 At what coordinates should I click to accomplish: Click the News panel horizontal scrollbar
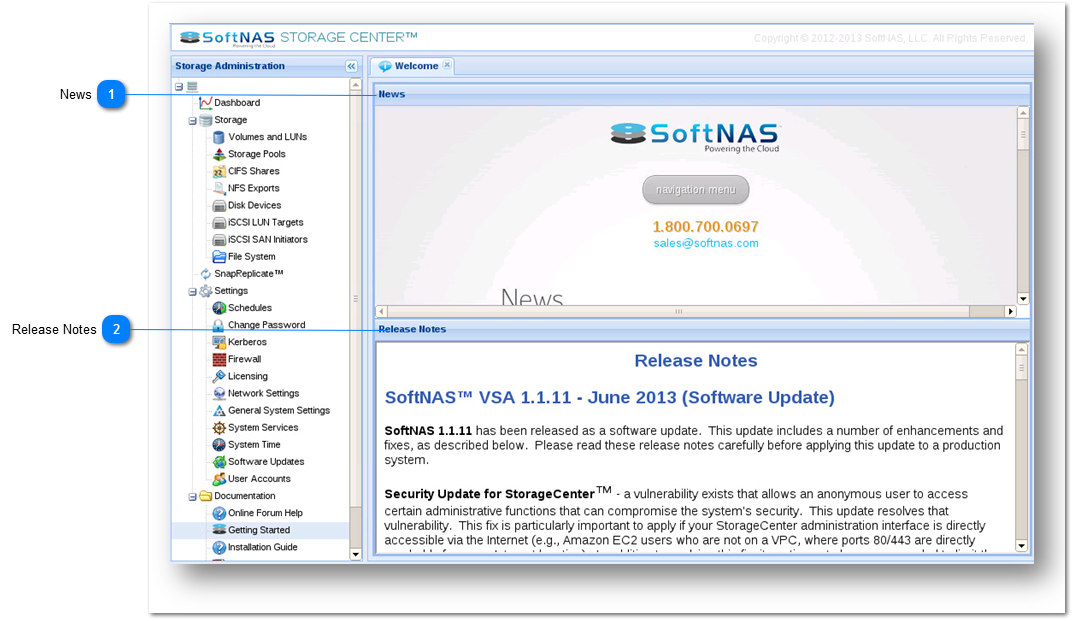678,311
